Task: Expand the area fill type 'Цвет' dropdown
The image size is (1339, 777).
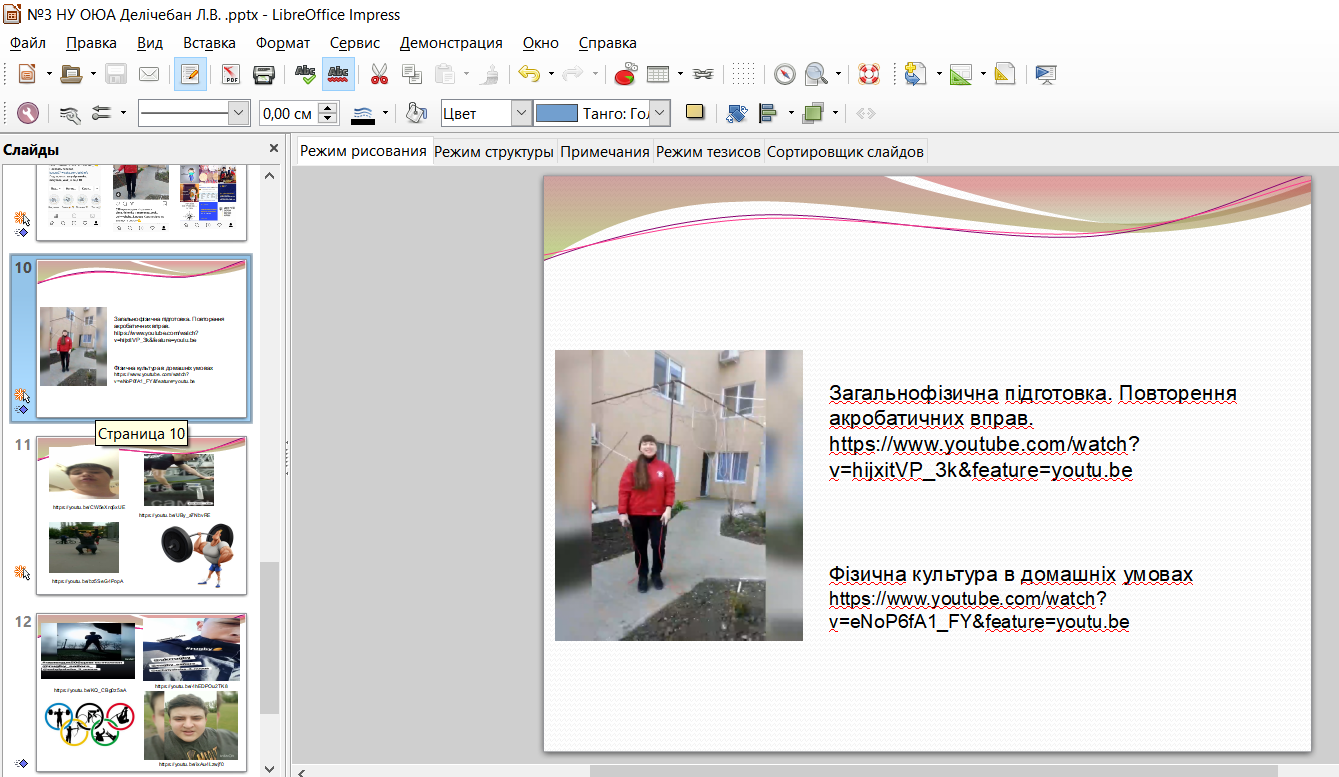Action: coord(520,114)
